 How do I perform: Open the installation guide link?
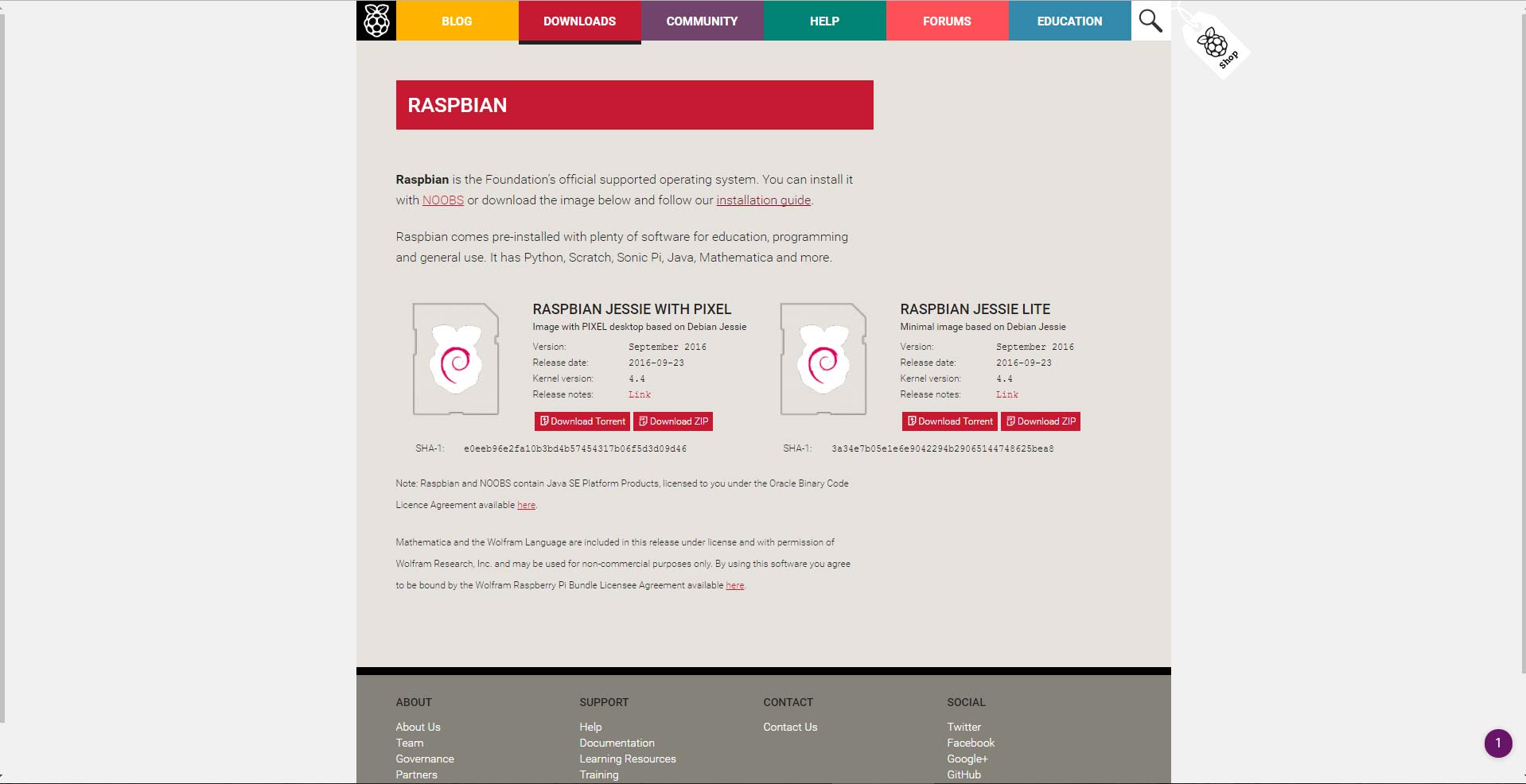(x=764, y=200)
